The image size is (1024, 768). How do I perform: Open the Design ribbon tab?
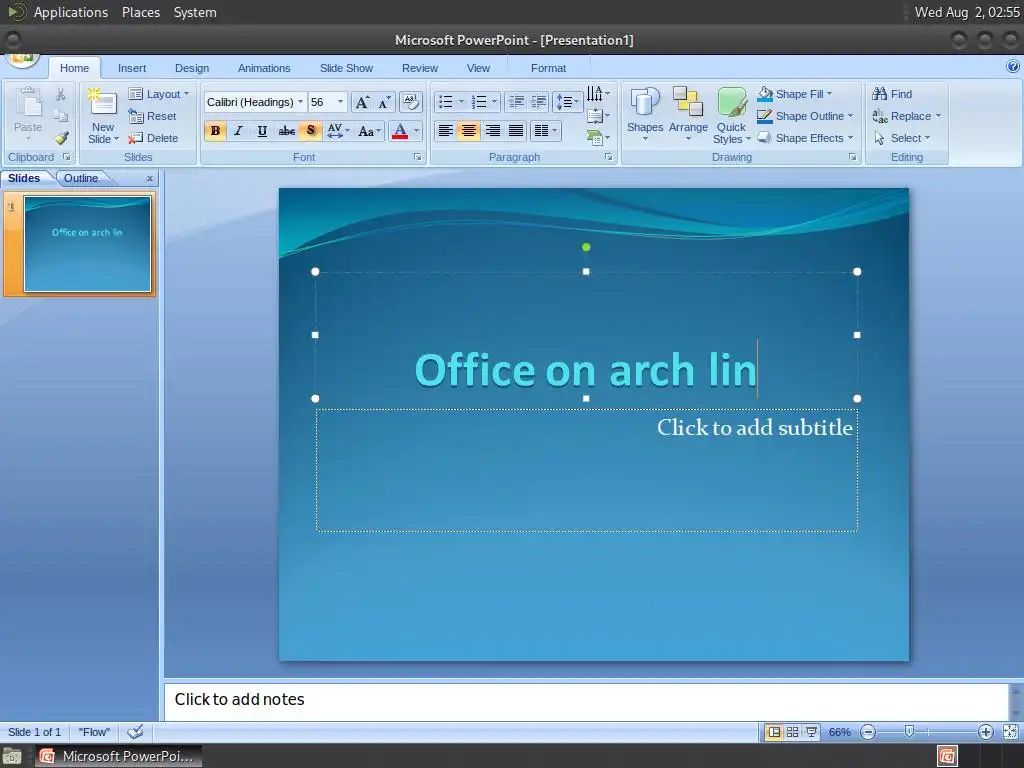click(x=192, y=68)
